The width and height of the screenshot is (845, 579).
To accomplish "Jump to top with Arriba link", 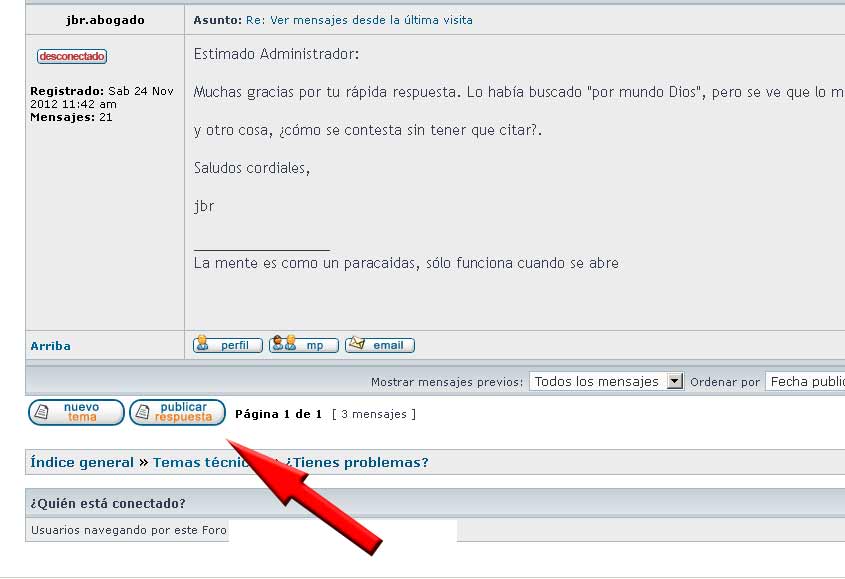I will click(51, 346).
